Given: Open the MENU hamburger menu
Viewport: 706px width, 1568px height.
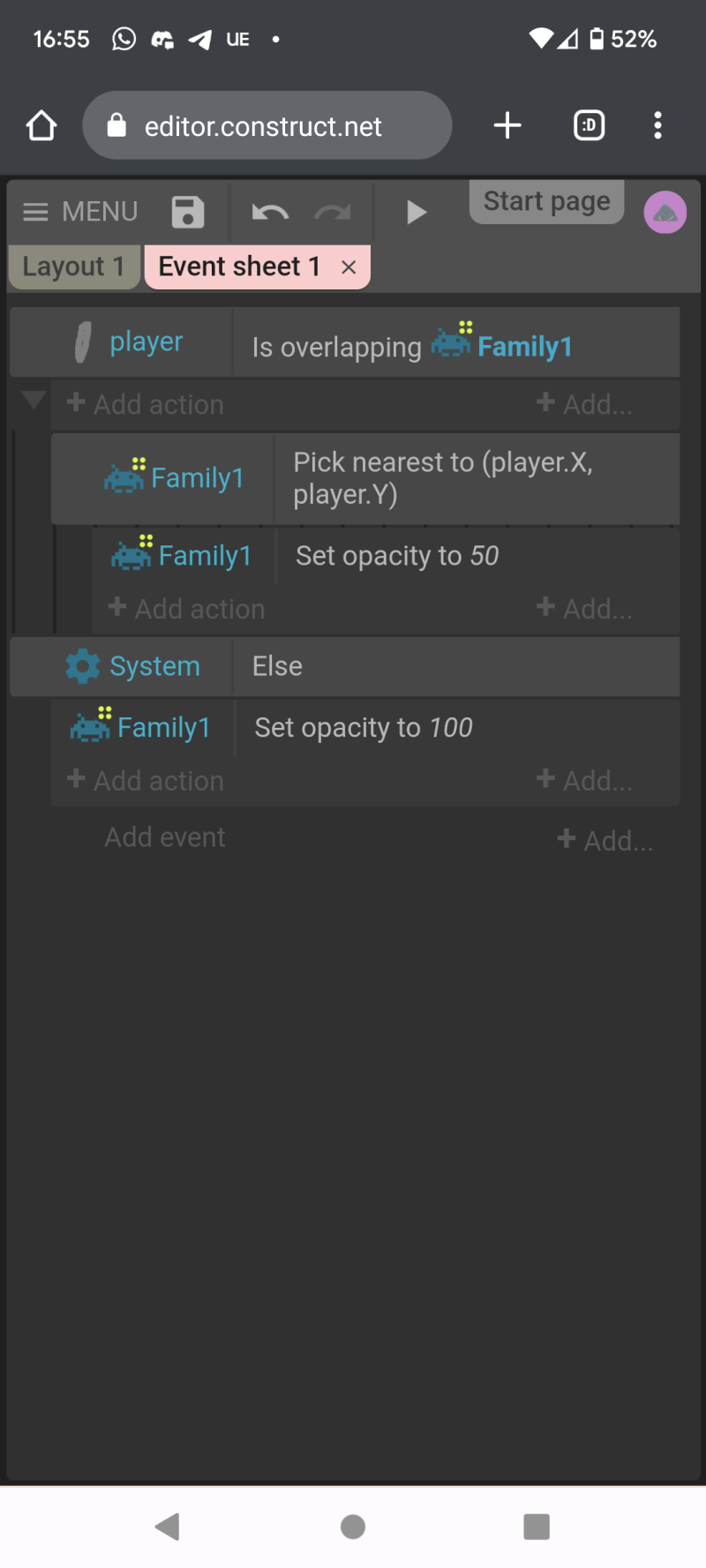Looking at the screenshot, I should click(80, 212).
